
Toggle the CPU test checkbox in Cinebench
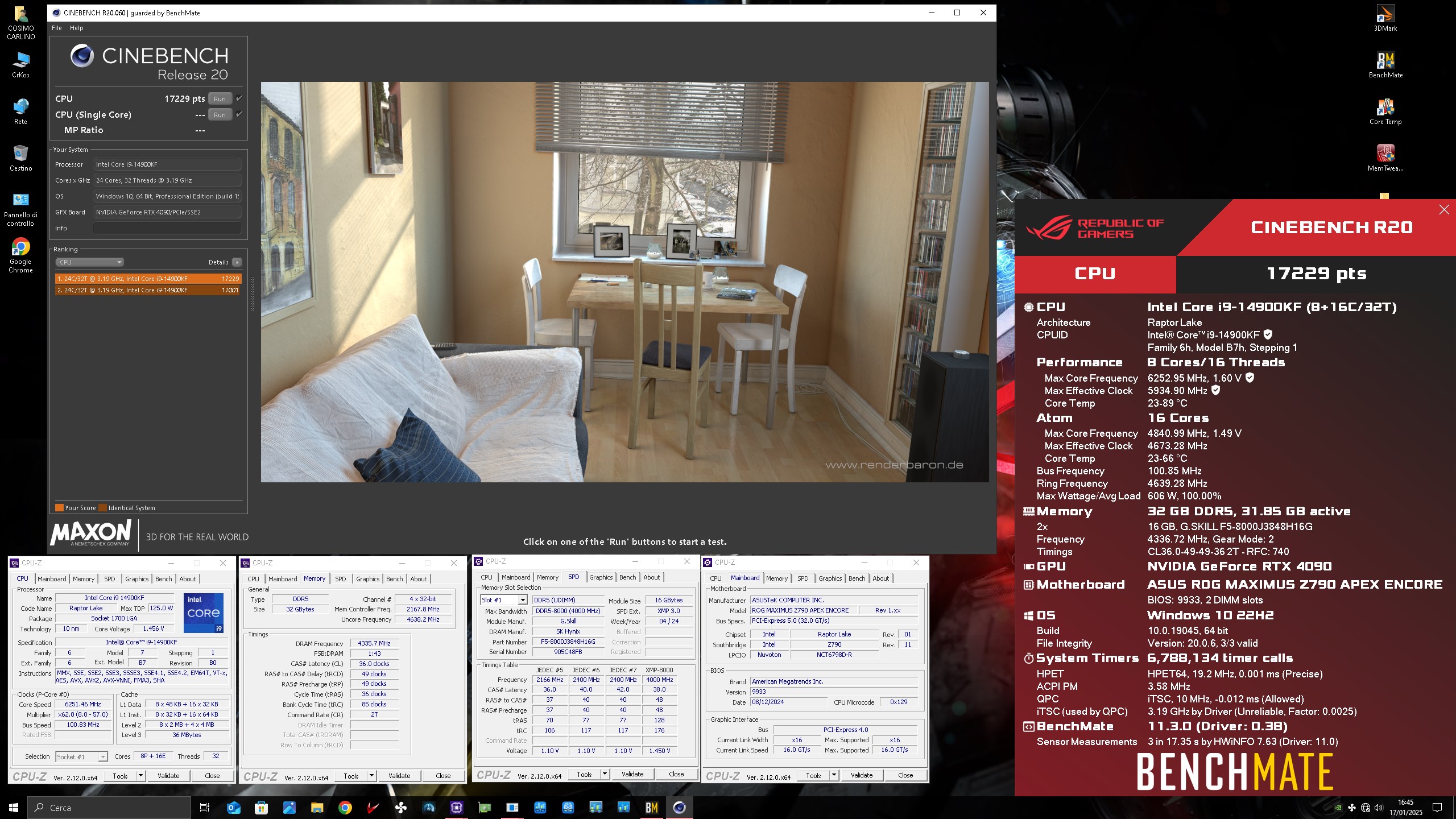[x=239, y=98]
